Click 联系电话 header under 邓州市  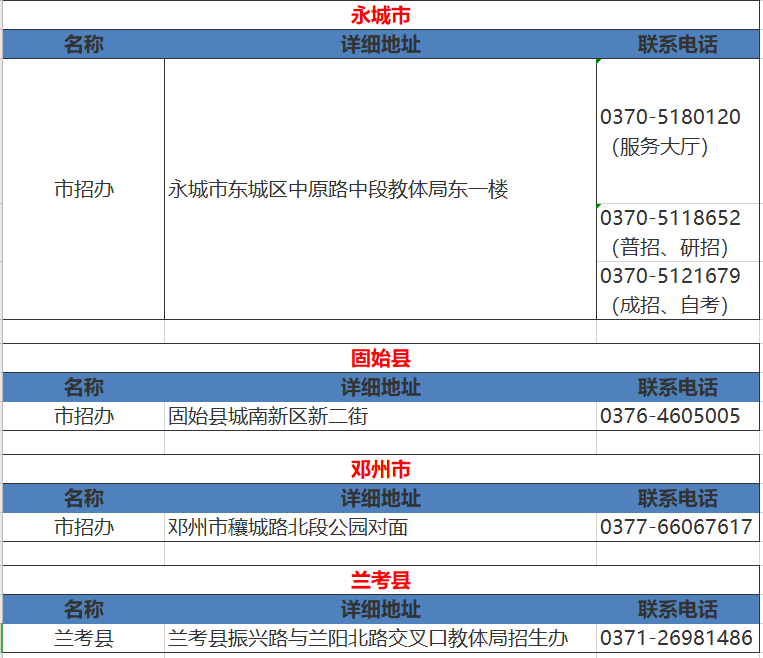point(678,498)
